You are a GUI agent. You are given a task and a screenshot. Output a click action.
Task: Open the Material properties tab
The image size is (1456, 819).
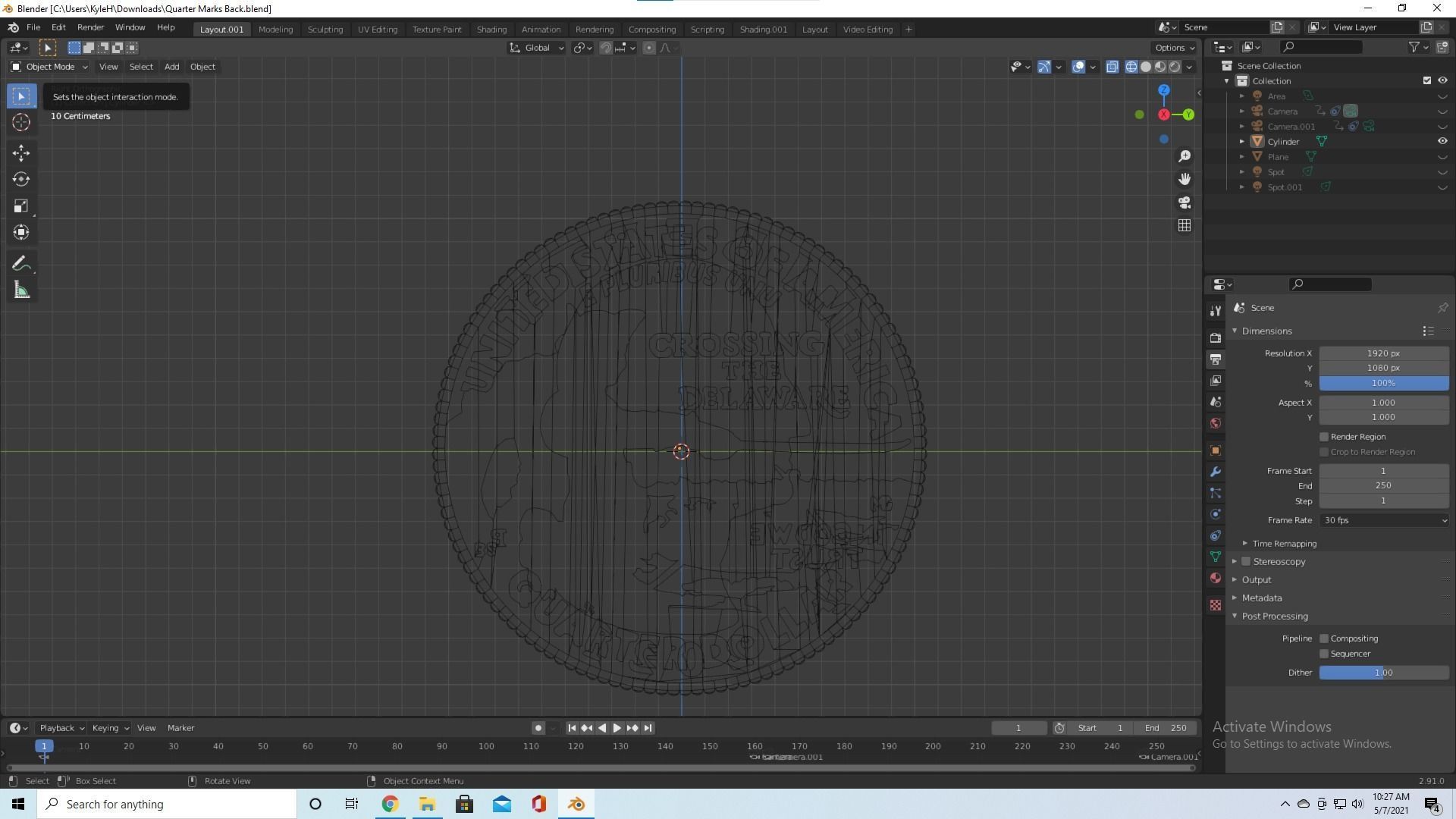1216,578
